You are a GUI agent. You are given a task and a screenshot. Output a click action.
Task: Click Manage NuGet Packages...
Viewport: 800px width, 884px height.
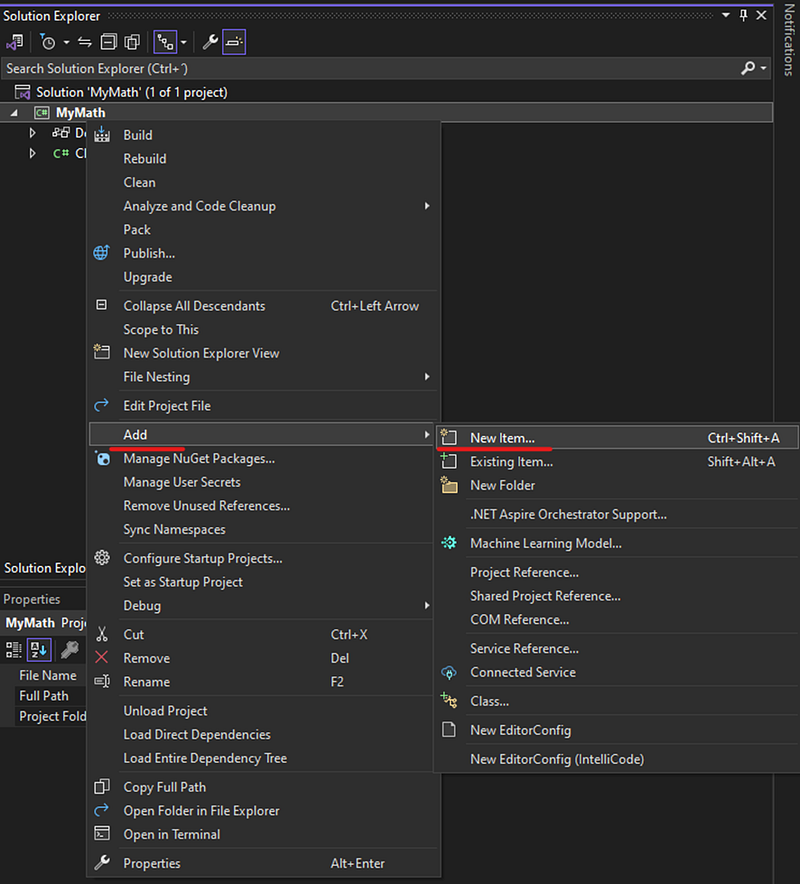263,459
